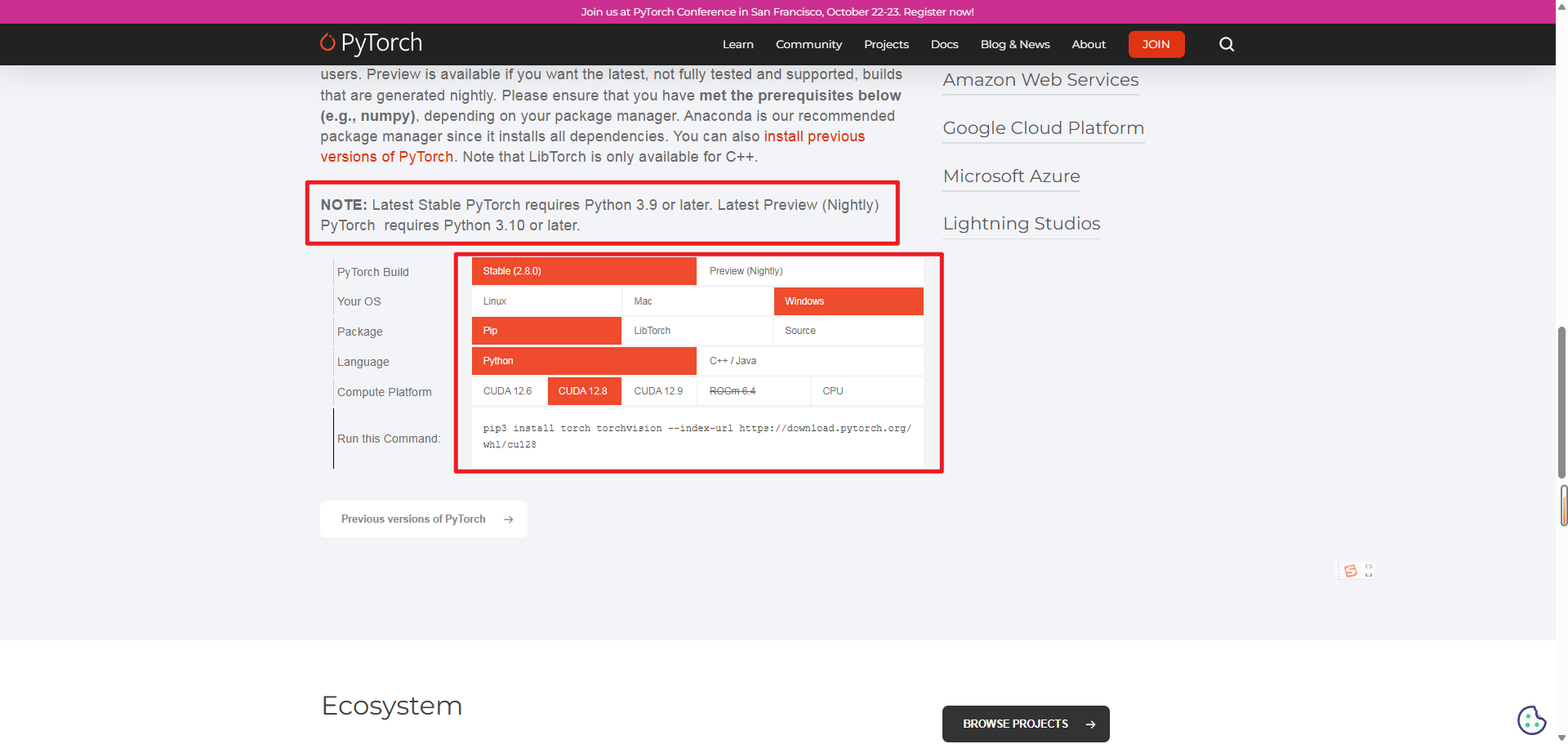Select the Preview (Nightly) build option
The width and height of the screenshot is (1568, 744).
(x=810, y=271)
